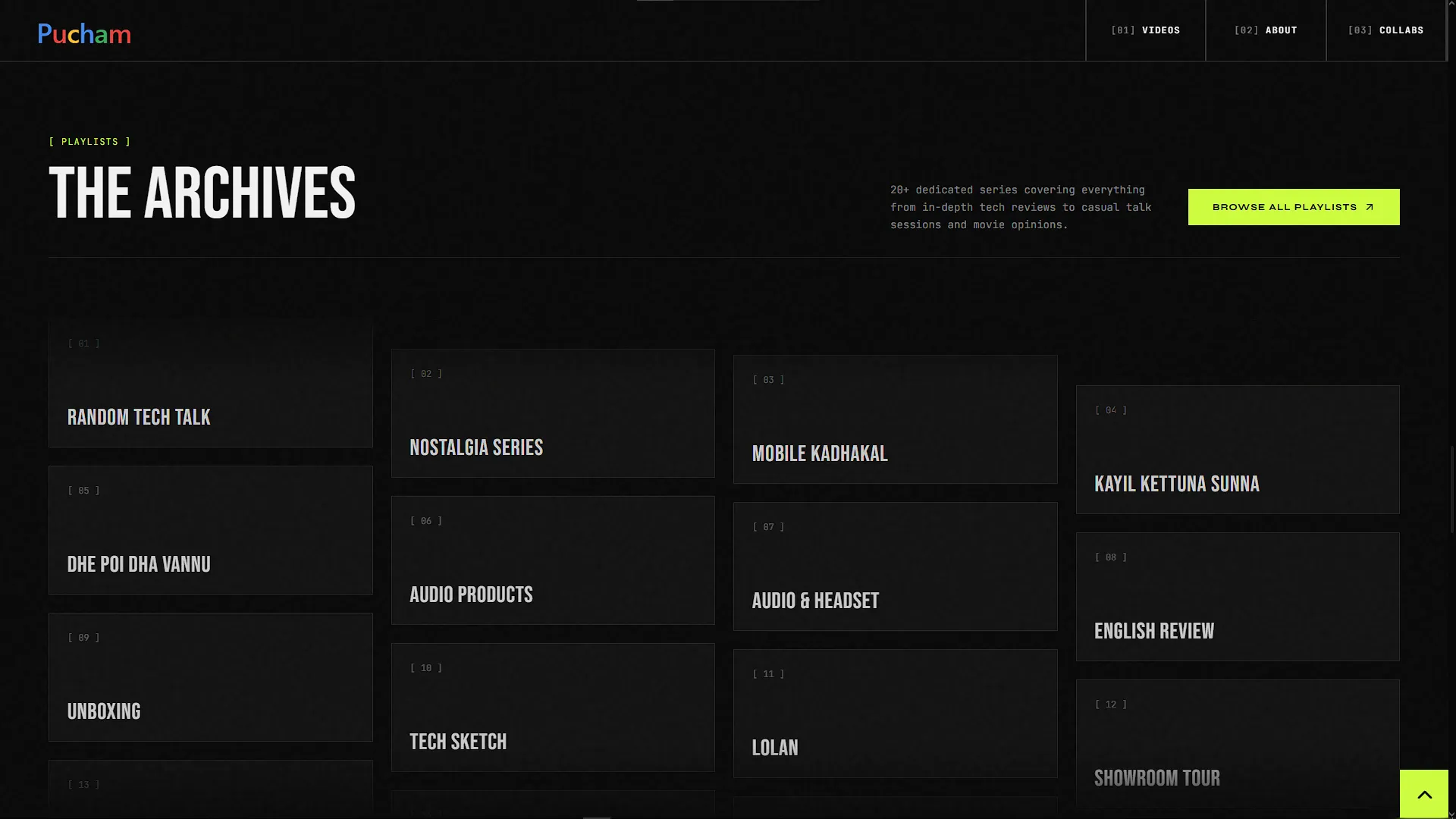
Task: Open the Lolan playlist card
Action: pos(895,714)
